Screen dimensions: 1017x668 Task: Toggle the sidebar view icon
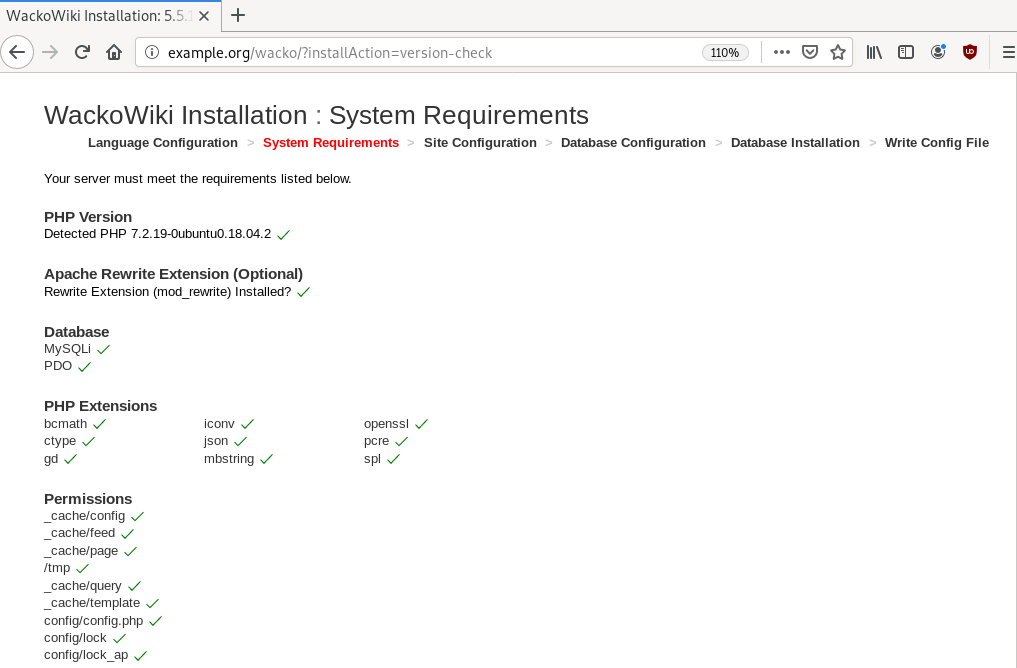[906, 52]
